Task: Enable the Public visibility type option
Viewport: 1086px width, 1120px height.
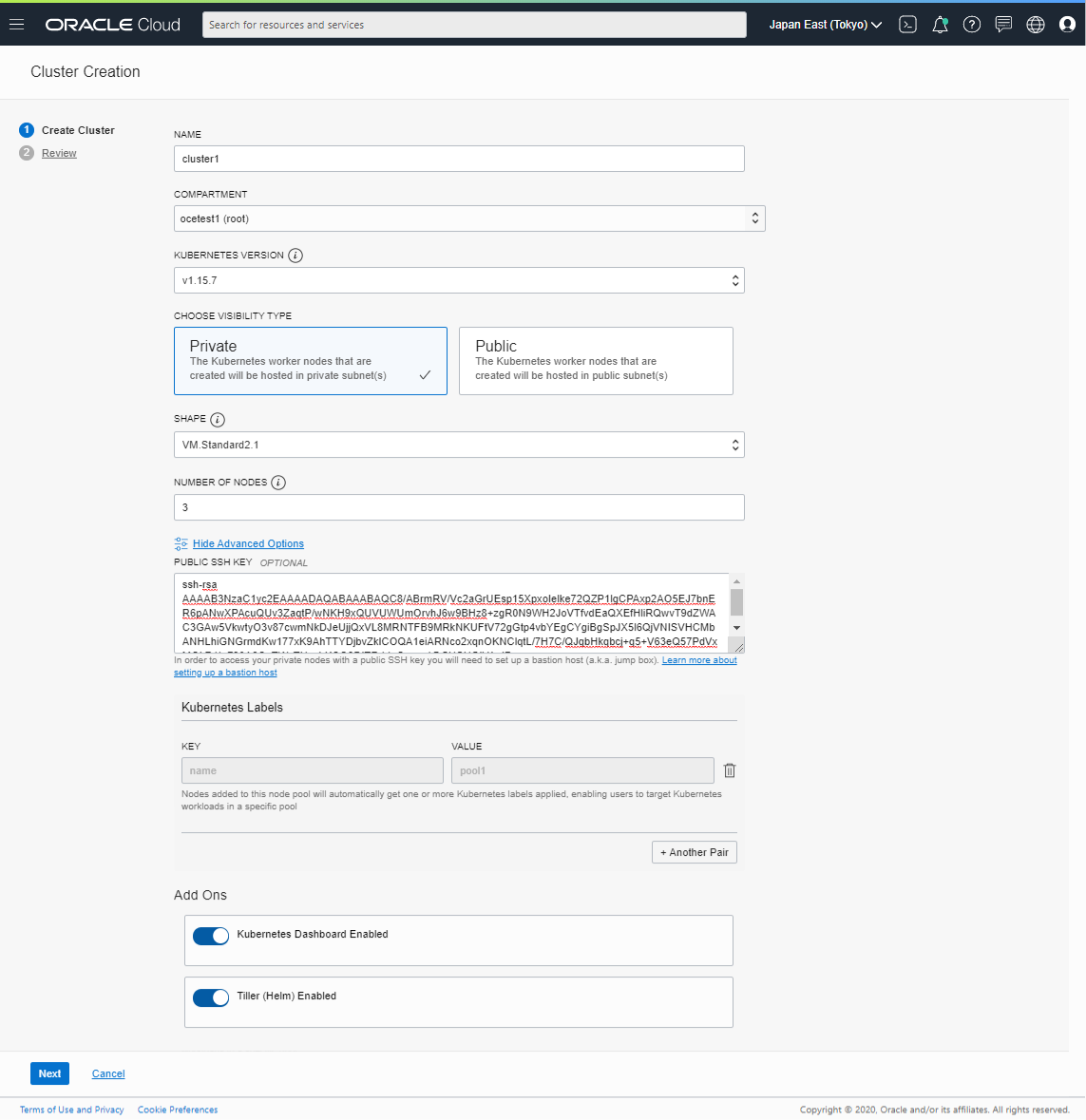Action: click(x=596, y=361)
